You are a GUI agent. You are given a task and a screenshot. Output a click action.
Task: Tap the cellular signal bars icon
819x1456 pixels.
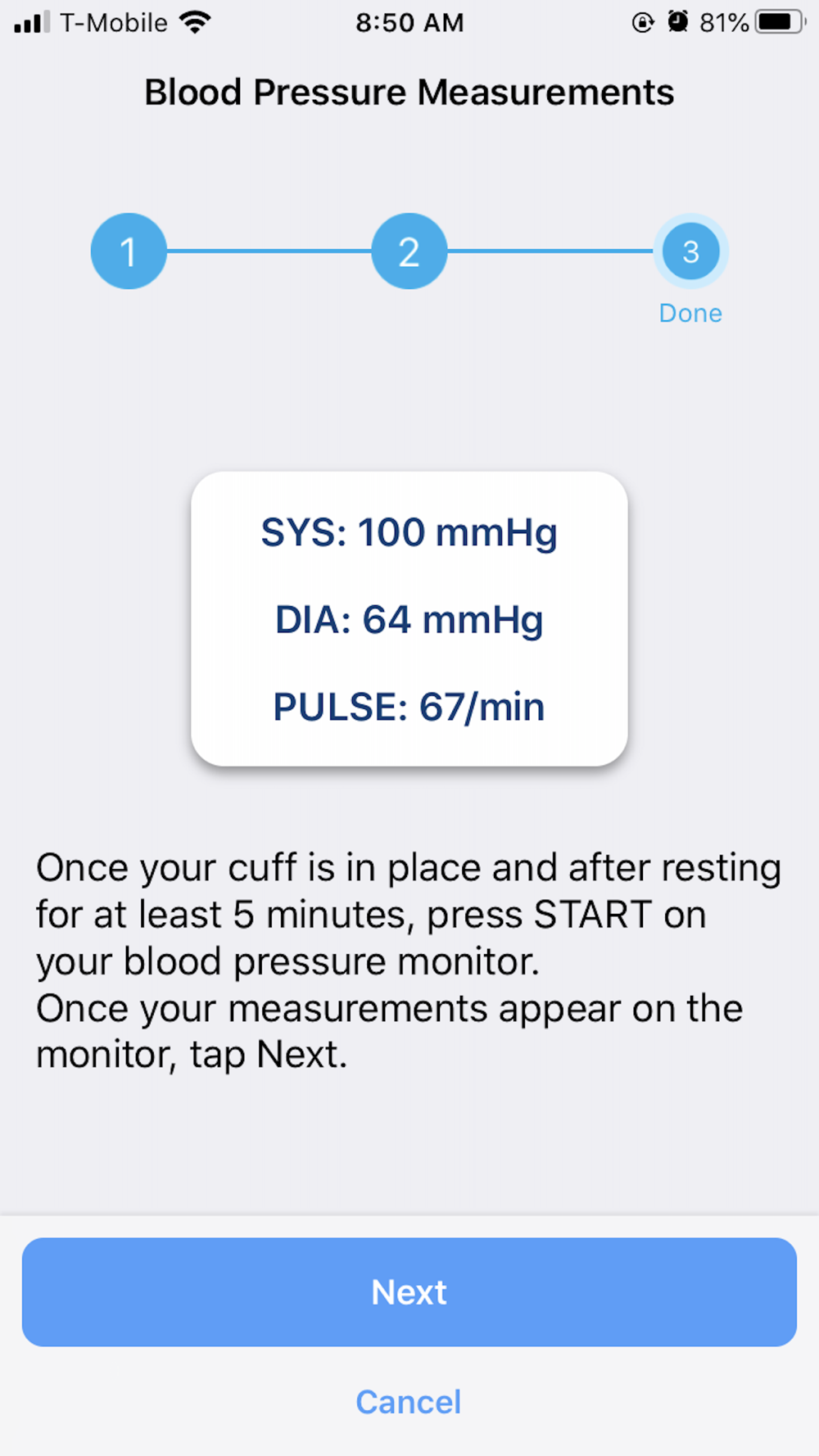coord(32,22)
